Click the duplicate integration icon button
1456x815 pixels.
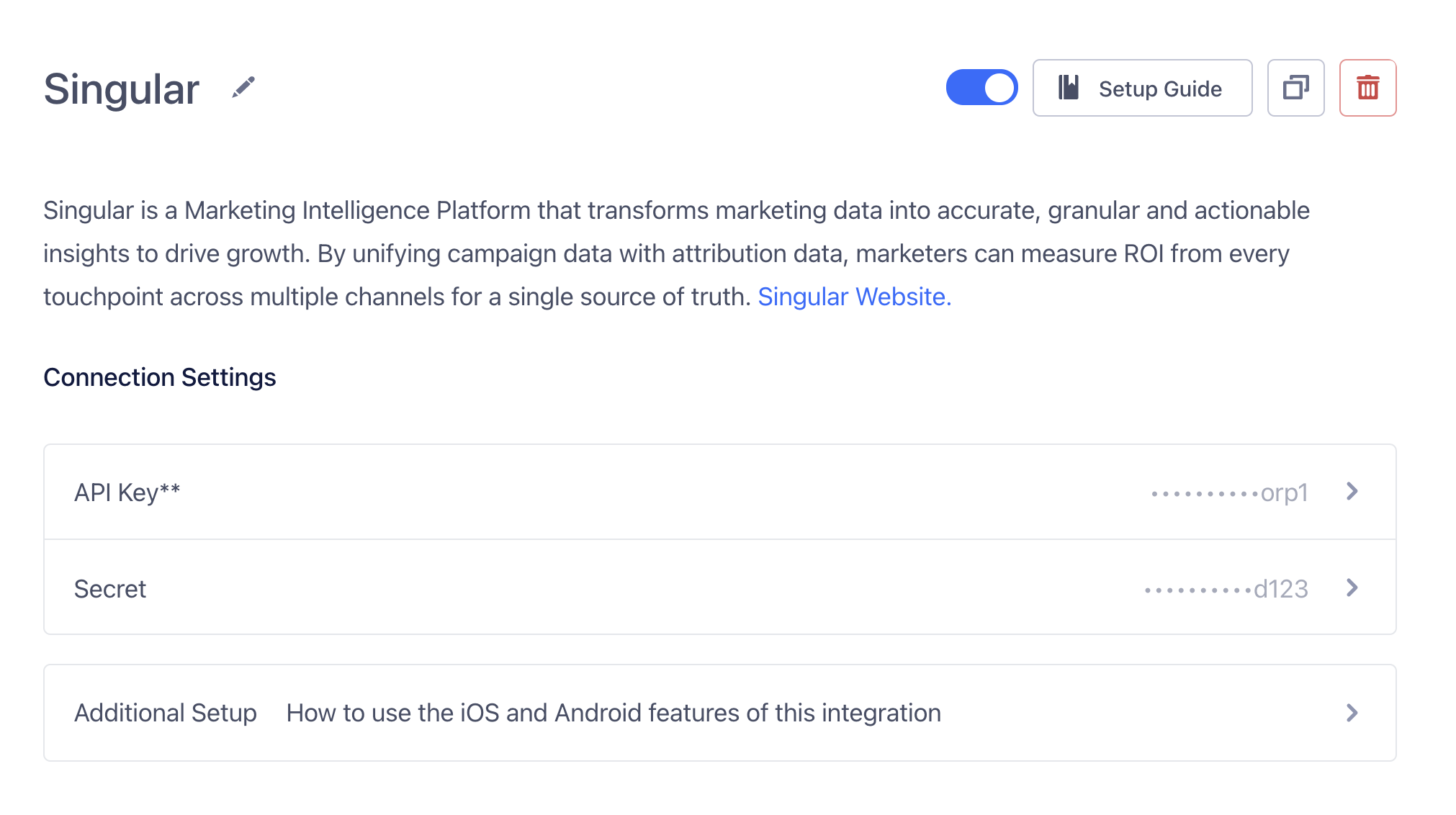1295,88
